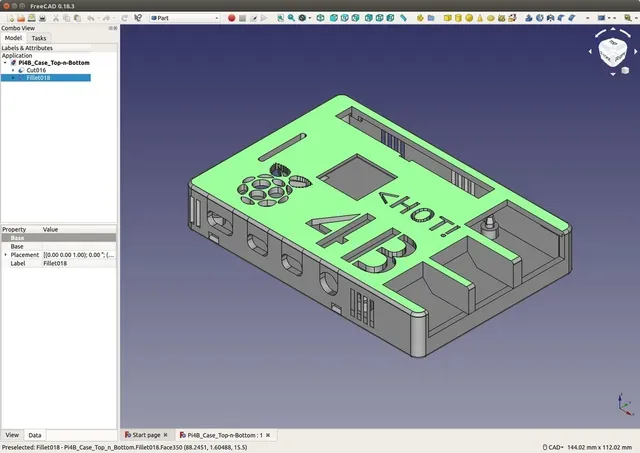Collapse the Pi4B_Case_Top-n-Bottom document node
This screenshot has width=640, height=453.
click(5, 63)
